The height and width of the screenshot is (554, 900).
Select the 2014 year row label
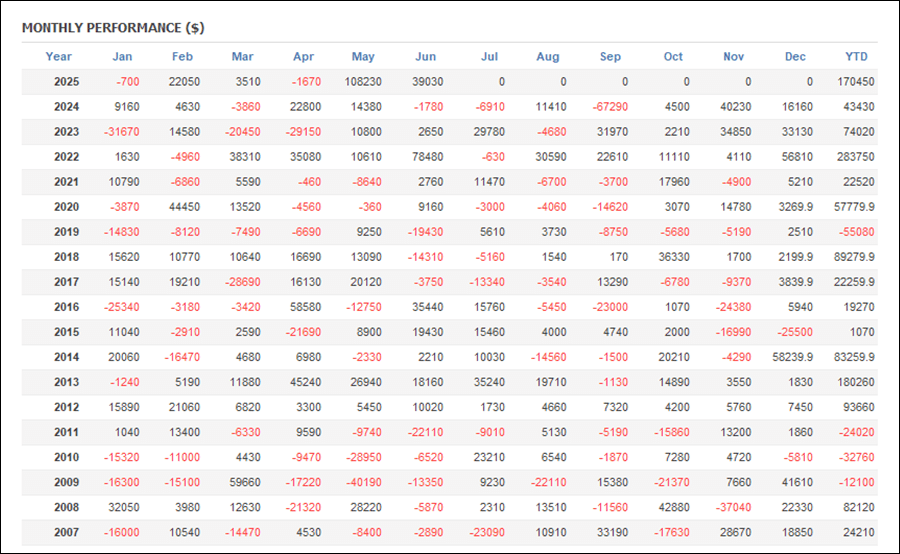(x=67, y=357)
